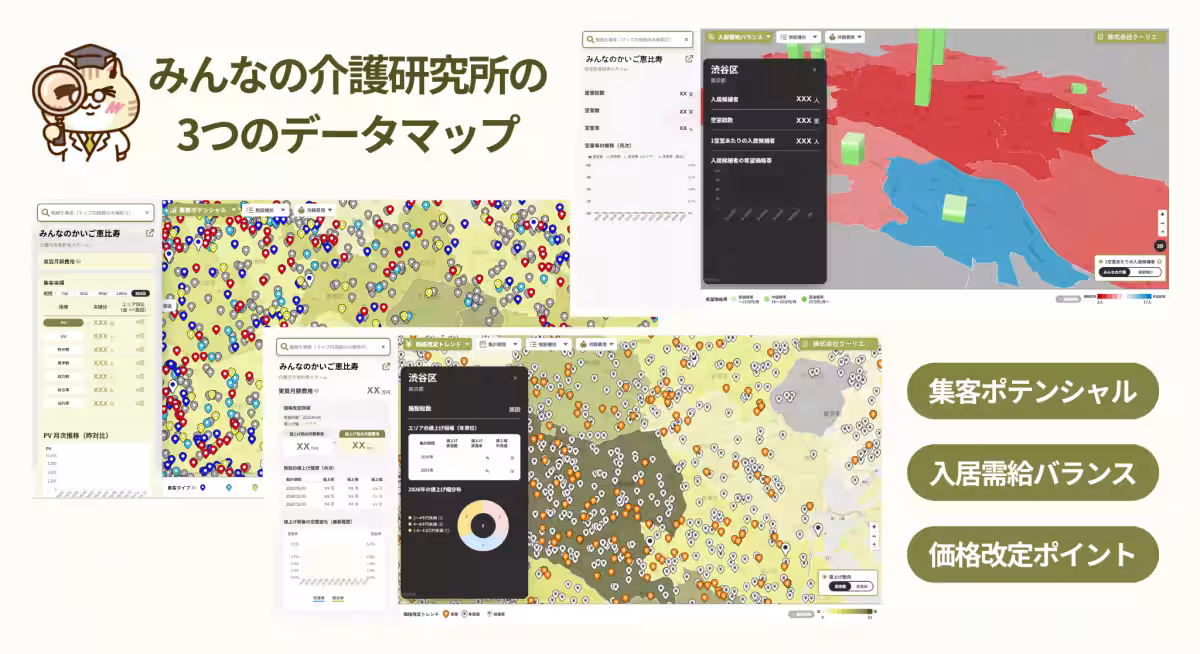Clear search with X in potential map
Viewport: 1200px width, 654px height.
coord(145,212)
